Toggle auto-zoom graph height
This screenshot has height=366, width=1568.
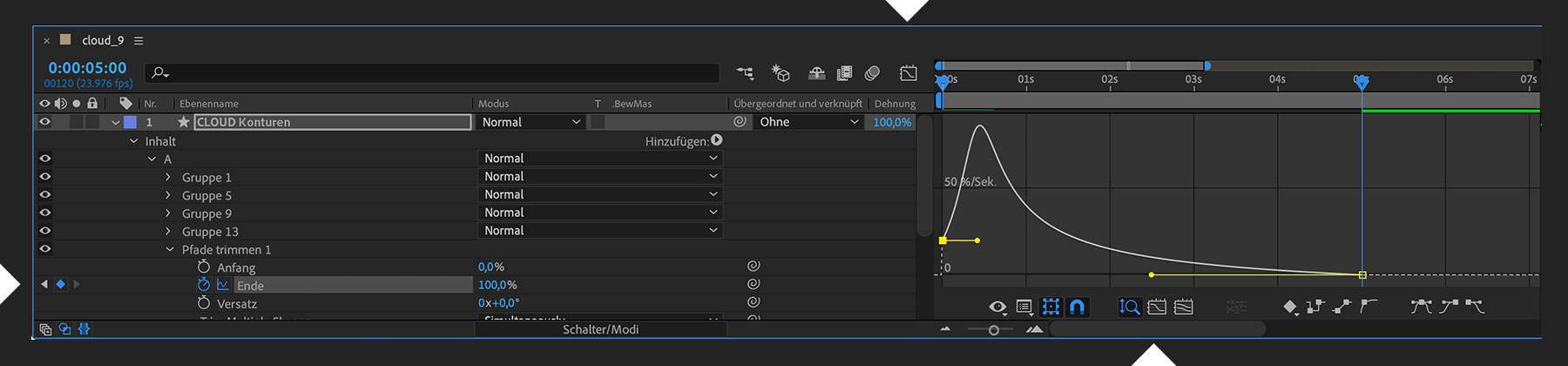1130,307
